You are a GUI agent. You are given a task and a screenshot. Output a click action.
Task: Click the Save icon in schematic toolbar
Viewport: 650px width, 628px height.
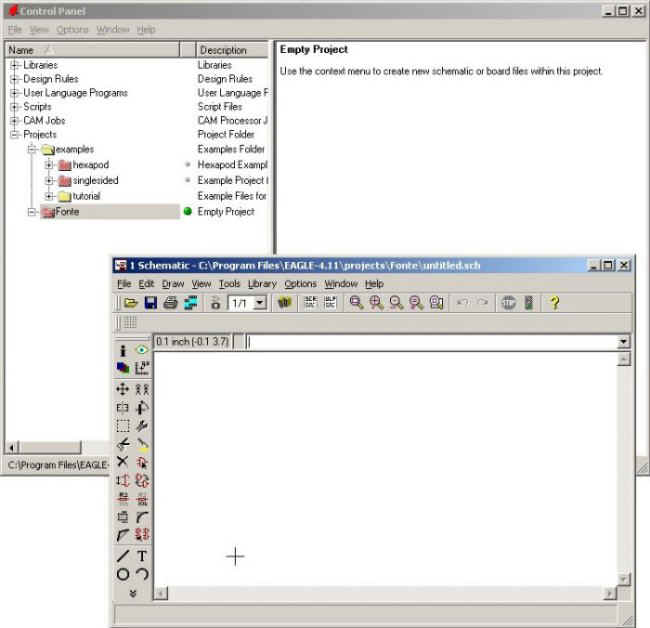(151, 303)
